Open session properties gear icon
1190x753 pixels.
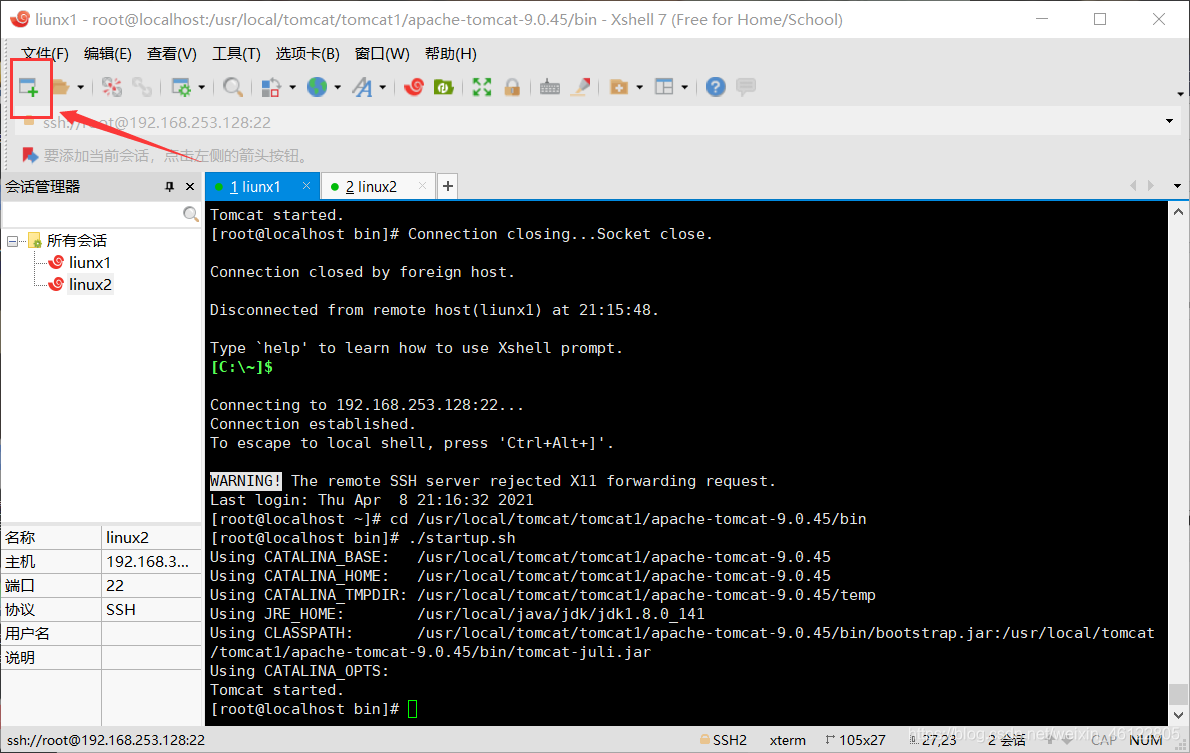click(181, 87)
